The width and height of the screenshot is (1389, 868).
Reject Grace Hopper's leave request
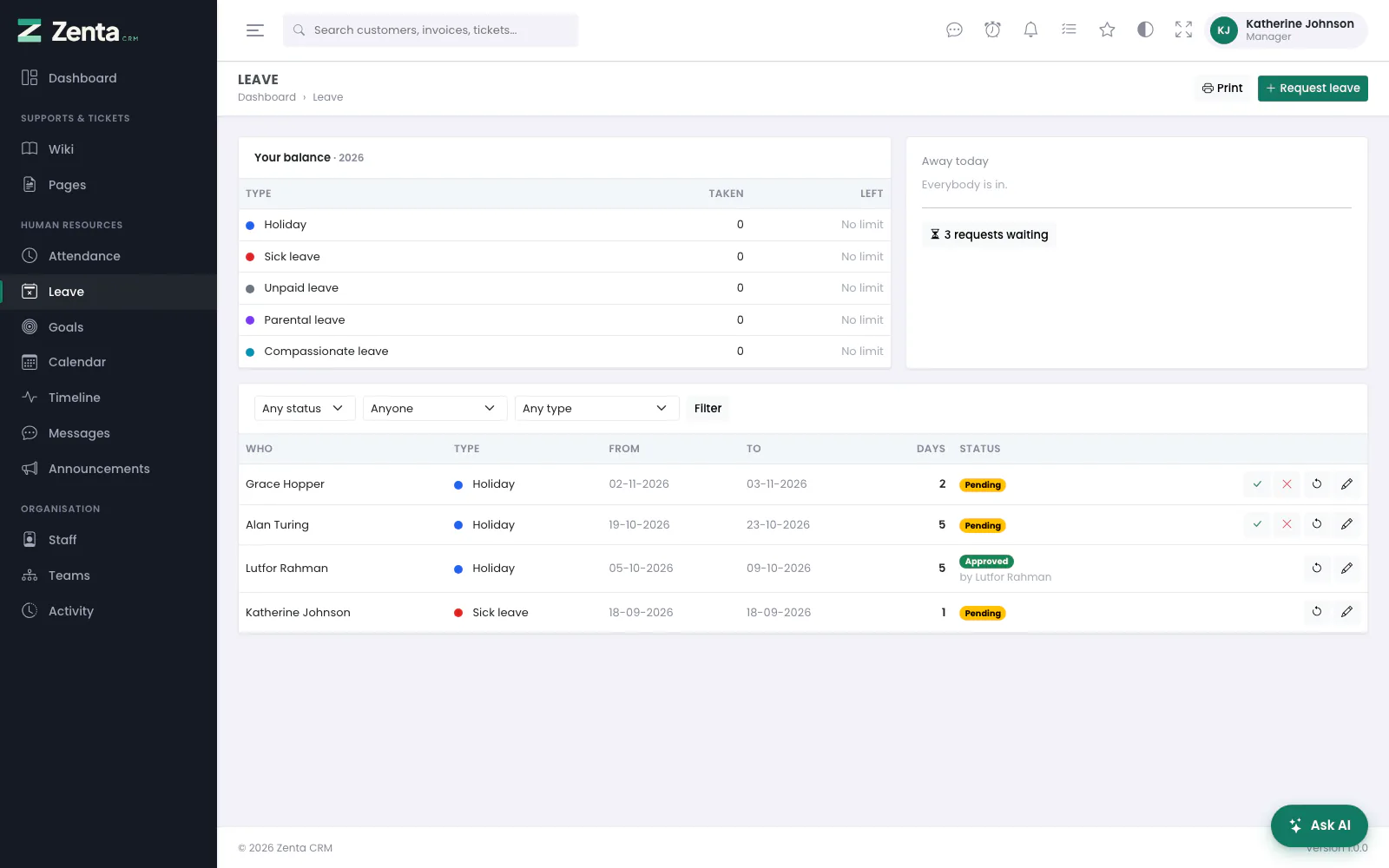1287,484
